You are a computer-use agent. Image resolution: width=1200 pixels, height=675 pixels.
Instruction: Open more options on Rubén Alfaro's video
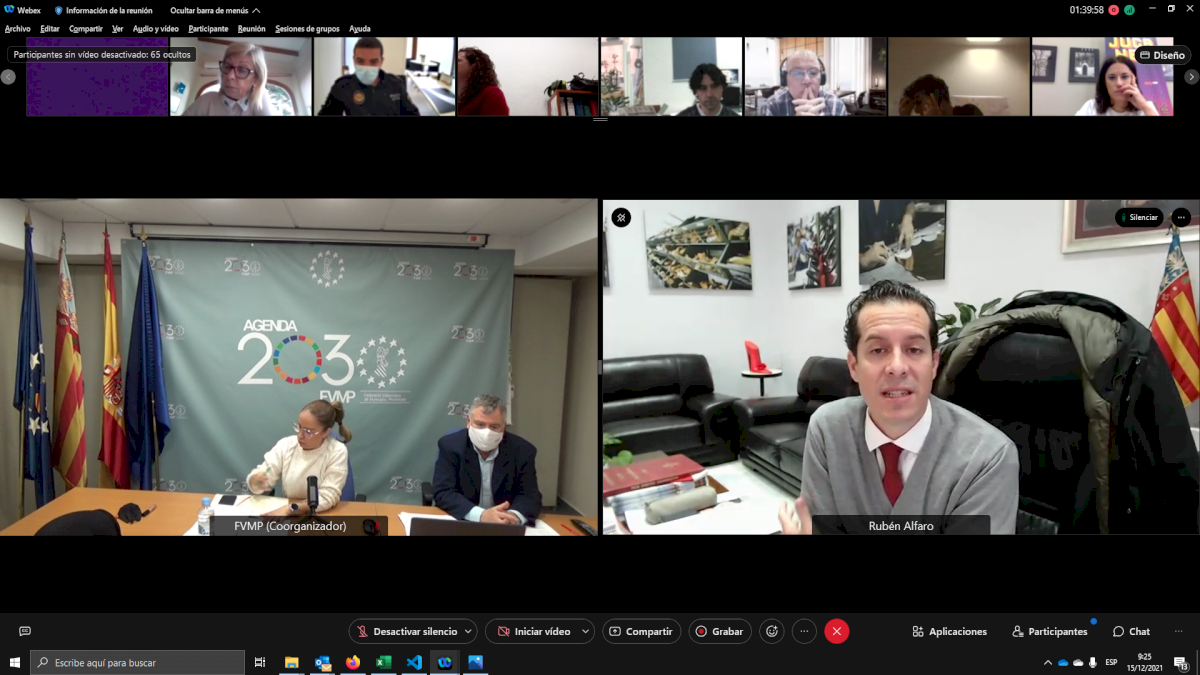point(1181,217)
